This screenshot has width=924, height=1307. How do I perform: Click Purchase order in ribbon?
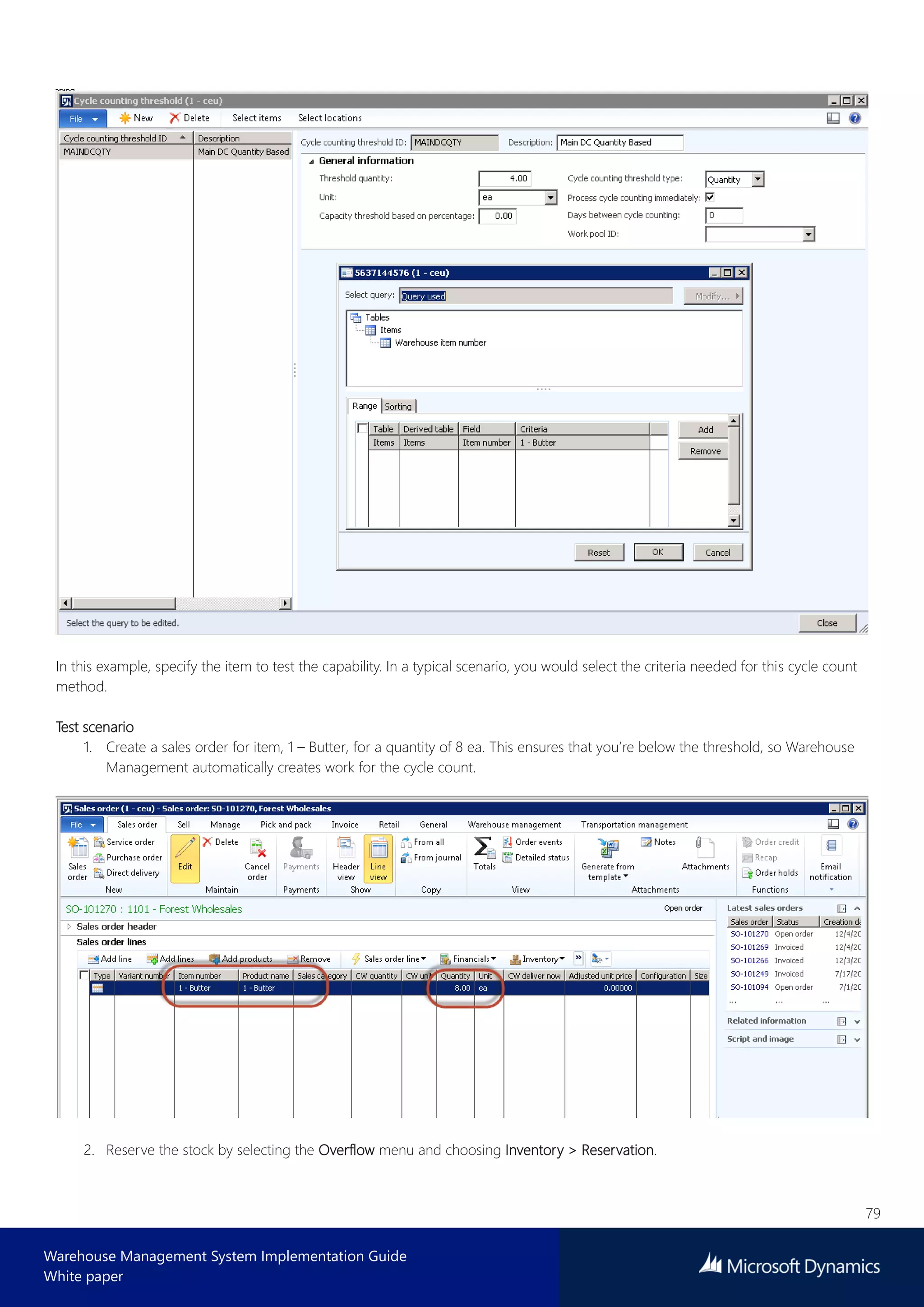(128, 857)
